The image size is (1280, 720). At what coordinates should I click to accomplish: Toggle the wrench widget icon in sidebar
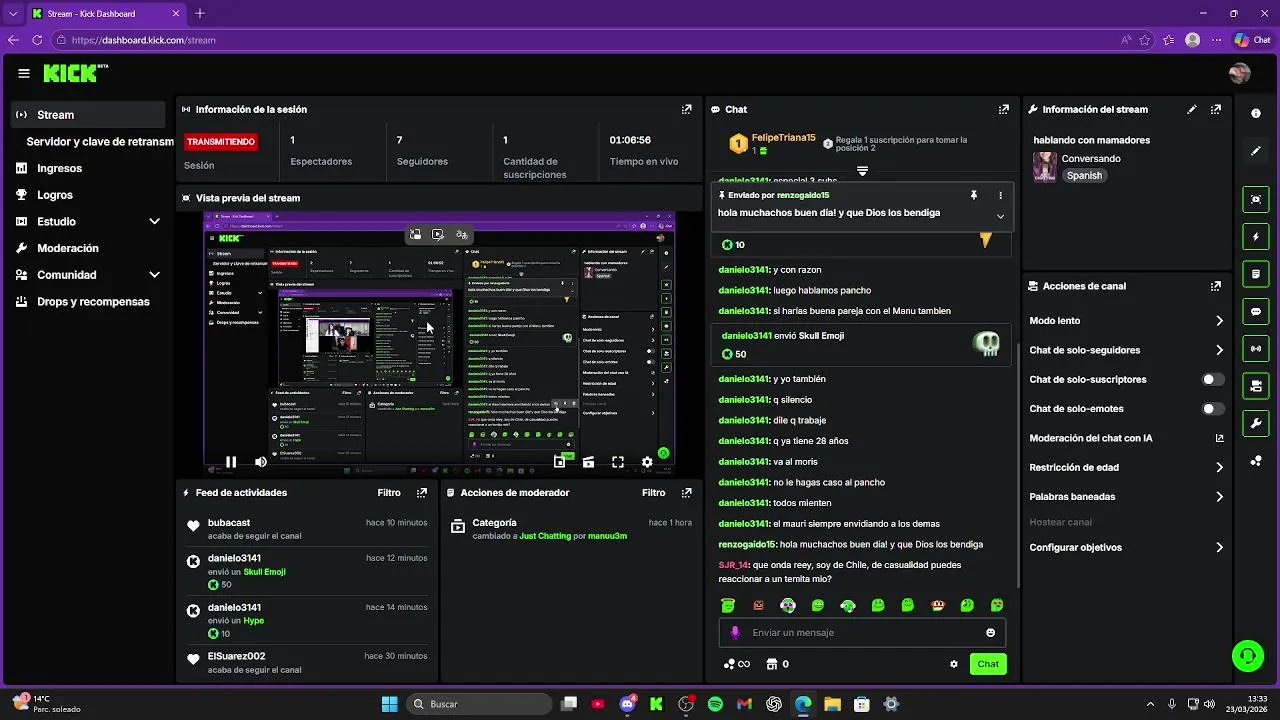point(1256,423)
